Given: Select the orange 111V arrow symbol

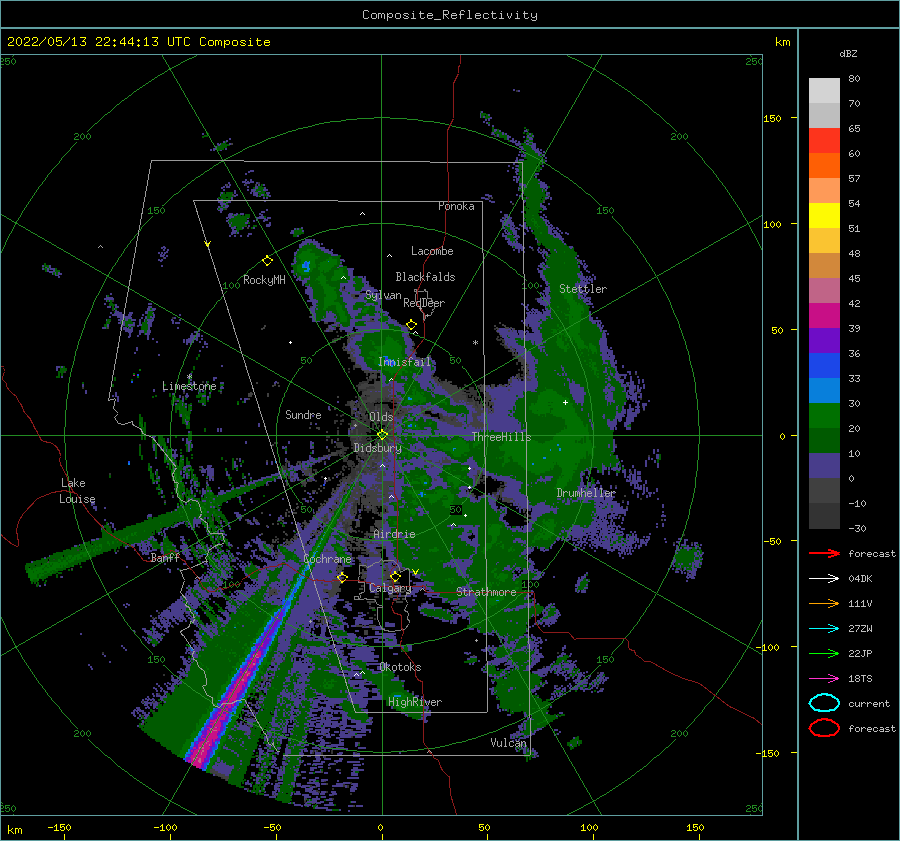Looking at the screenshot, I should coord(824,603).
